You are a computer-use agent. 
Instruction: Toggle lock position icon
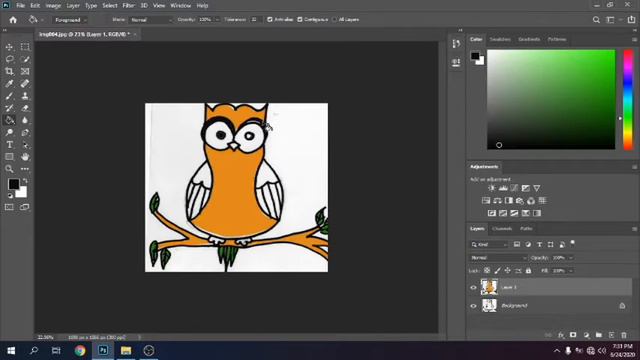pyautogui.click(x=507, y=271)
